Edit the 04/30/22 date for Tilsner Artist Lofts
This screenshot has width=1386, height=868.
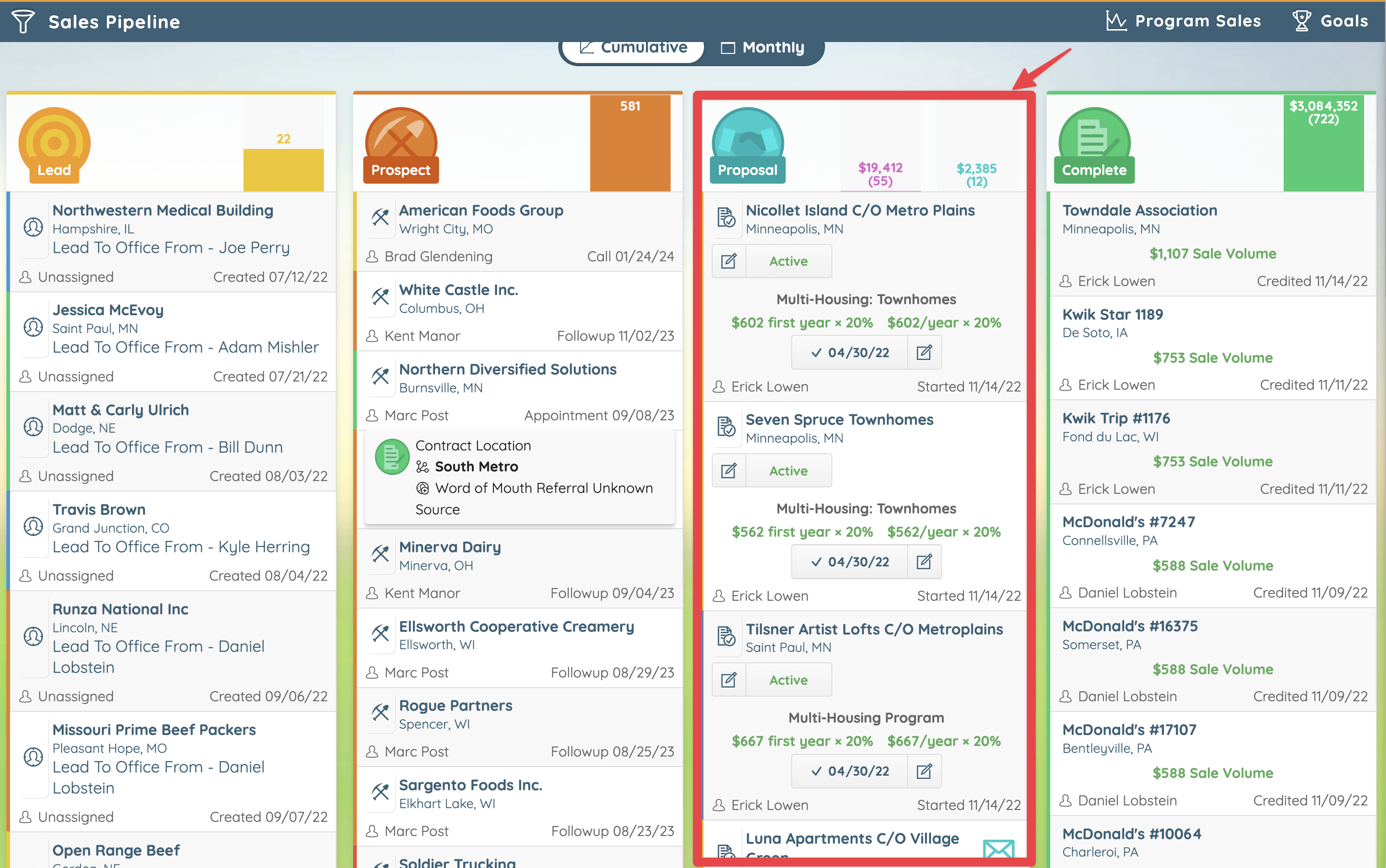[924, 772]
